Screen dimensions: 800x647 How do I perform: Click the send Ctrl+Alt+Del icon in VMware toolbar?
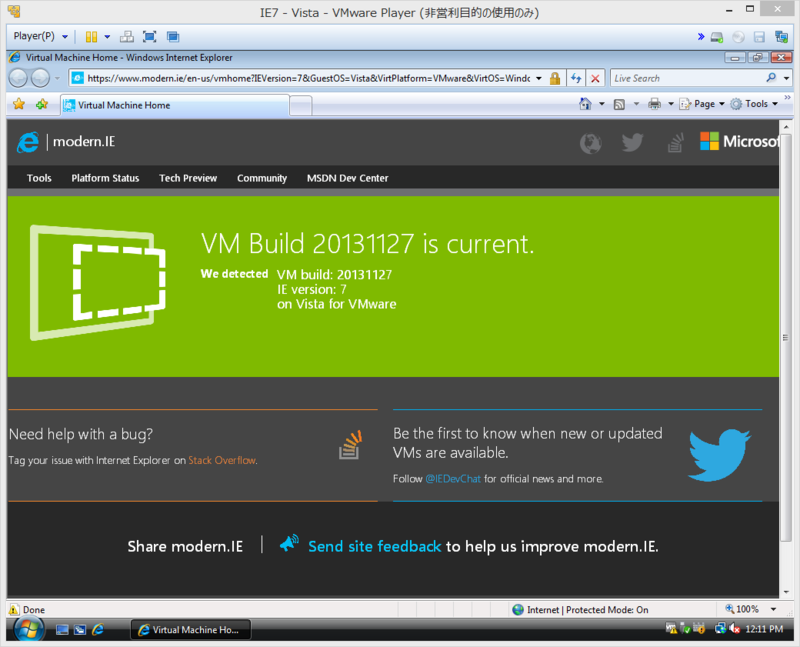[127, 37]
